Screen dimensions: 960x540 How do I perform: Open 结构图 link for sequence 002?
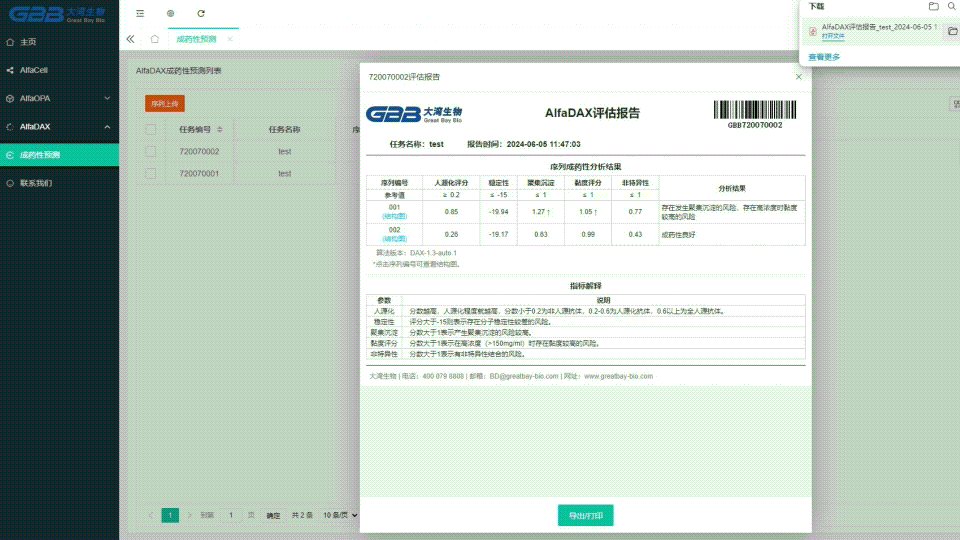point(394,239)
